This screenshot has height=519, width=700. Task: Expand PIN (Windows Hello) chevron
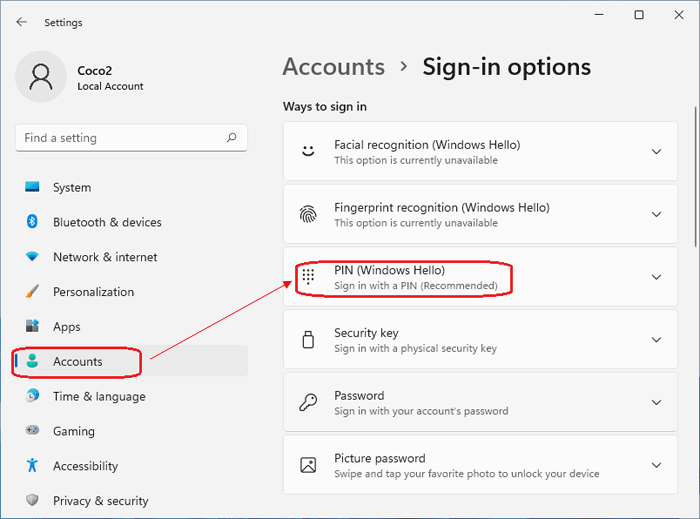(656, 277)
